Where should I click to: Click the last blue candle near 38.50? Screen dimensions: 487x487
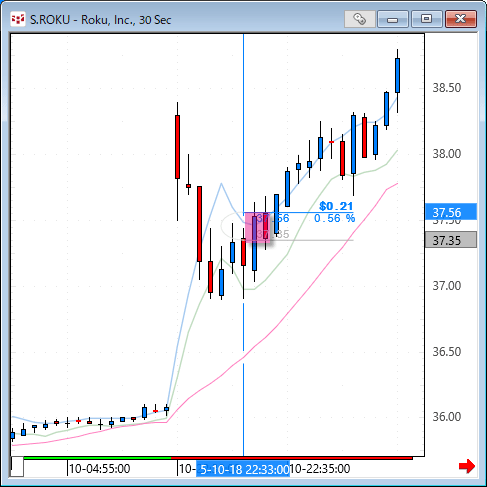(x=397, y=75)
